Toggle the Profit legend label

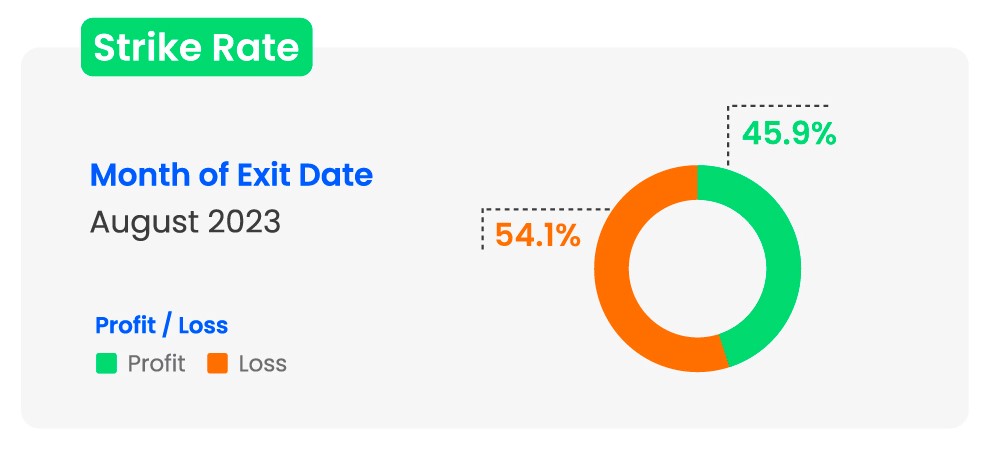coord(156,363)
